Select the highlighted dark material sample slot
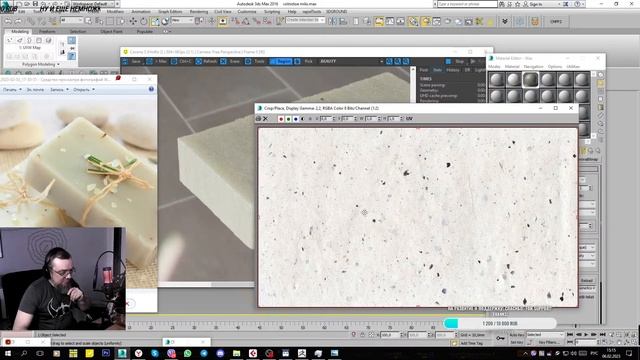The height and width of the screenshot is (360, 640). [531, 79]
